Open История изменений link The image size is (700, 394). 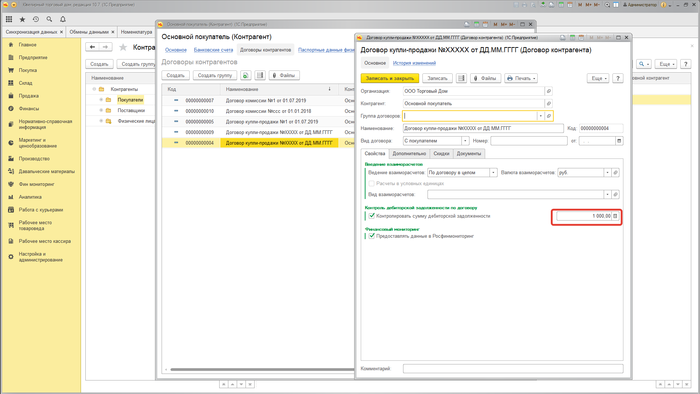[x=414, y=63]
